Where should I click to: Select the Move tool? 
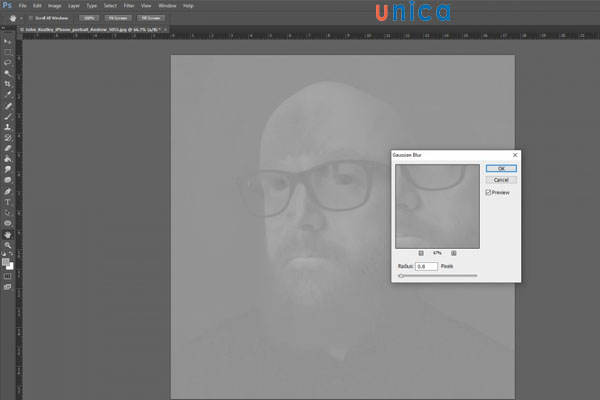point(8,40)
